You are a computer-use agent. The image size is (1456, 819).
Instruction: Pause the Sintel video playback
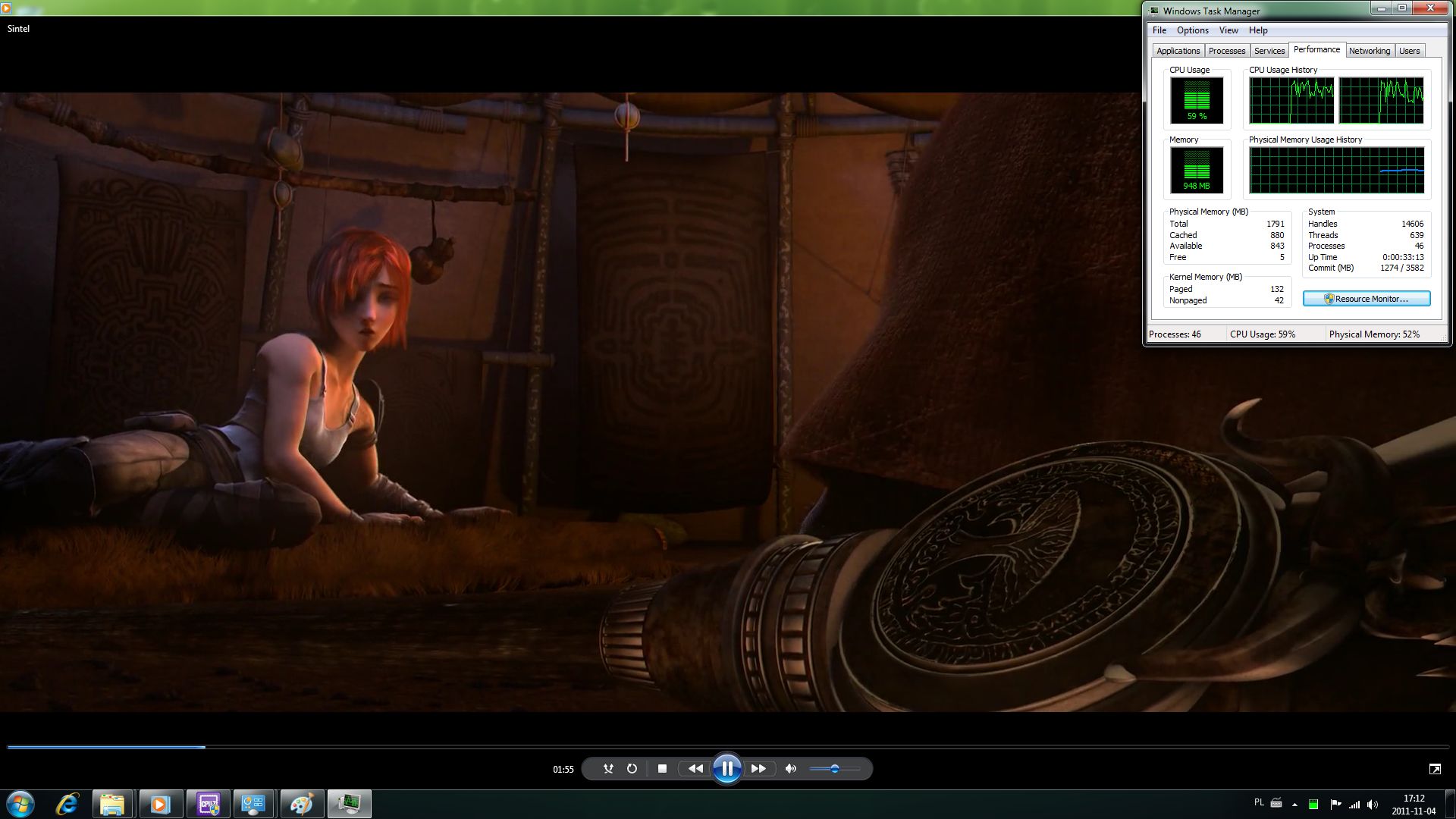(x=726, y=769)
